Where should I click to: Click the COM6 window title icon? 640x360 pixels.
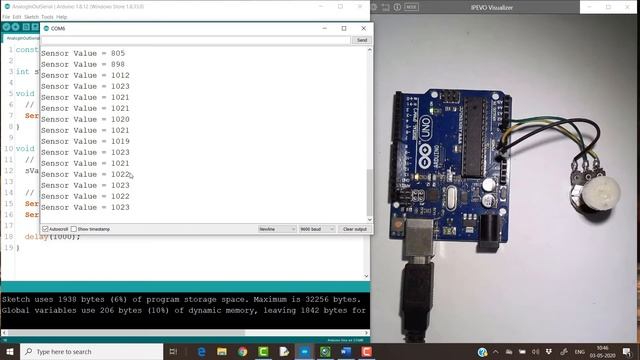[46, 29]
